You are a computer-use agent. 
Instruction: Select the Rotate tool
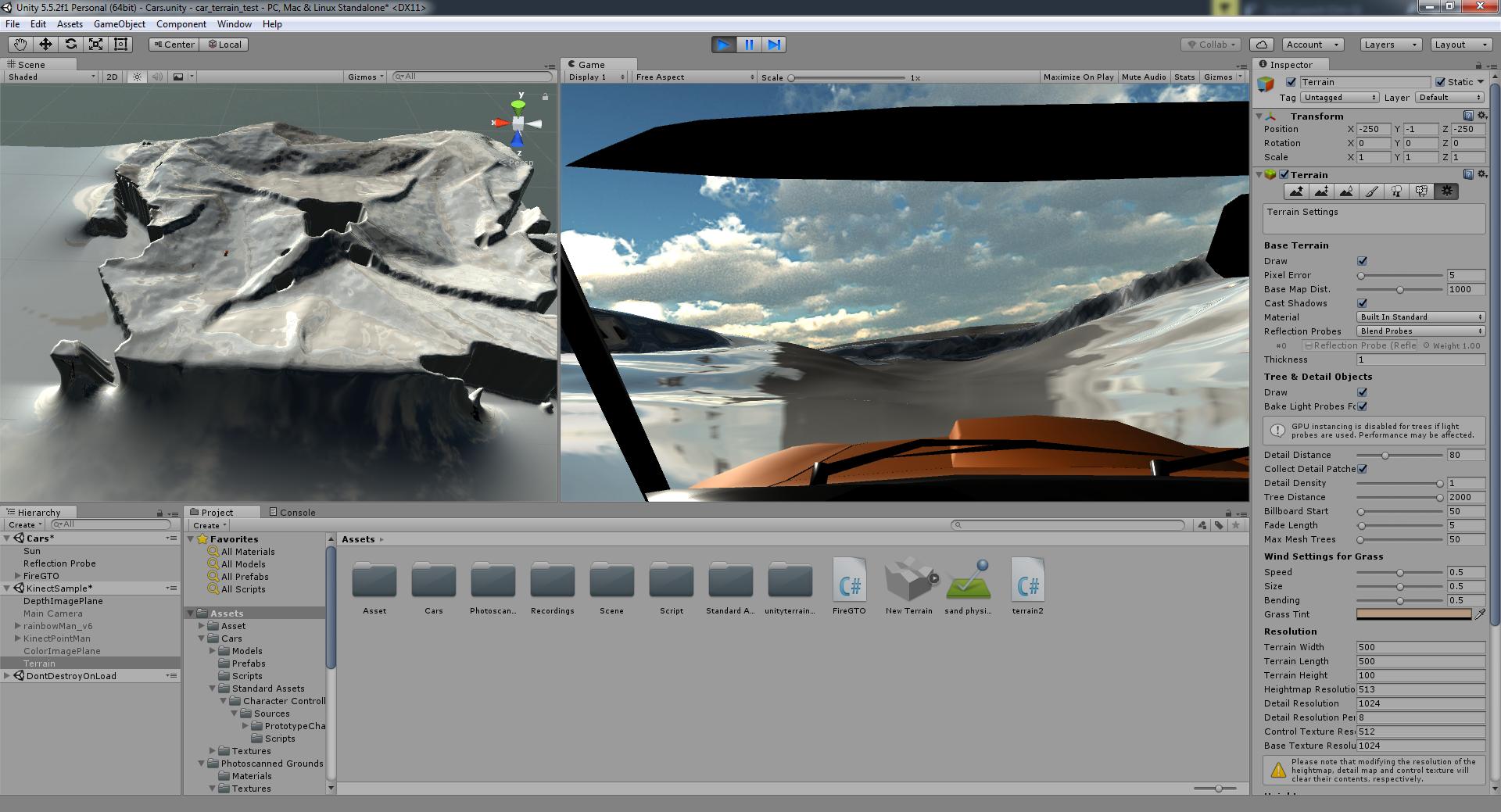[x=70, y=45]
